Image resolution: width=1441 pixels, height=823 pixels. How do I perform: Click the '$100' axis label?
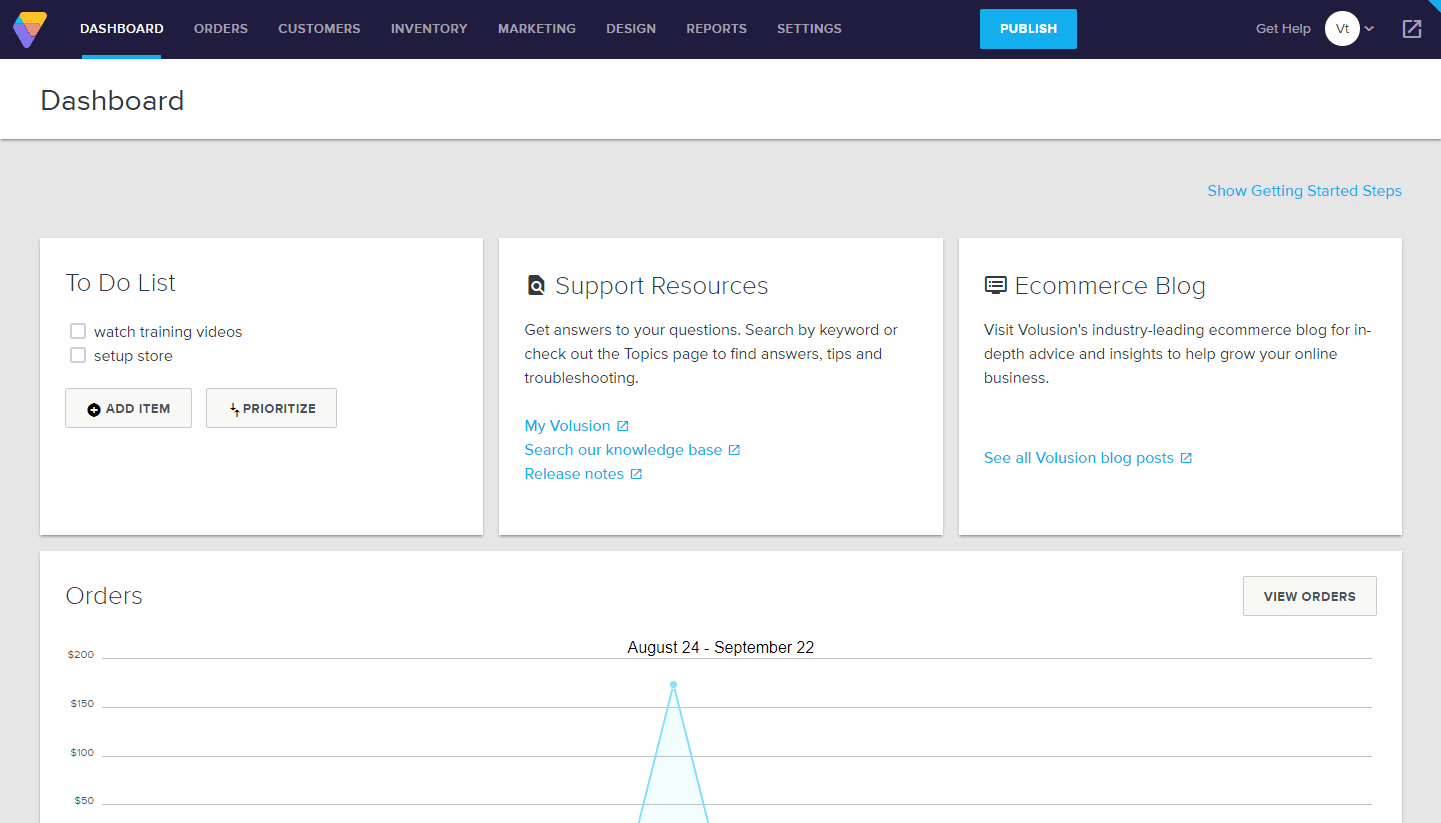82,753
